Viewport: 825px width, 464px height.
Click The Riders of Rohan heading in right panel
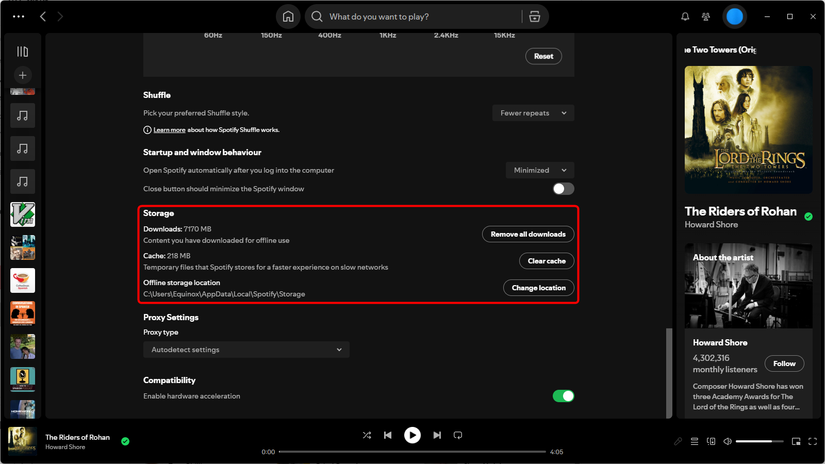740,211
